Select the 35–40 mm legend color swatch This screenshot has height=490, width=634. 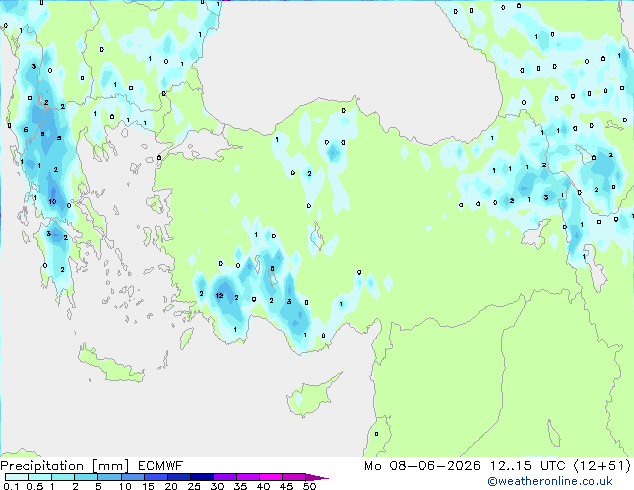pos(247,477)
